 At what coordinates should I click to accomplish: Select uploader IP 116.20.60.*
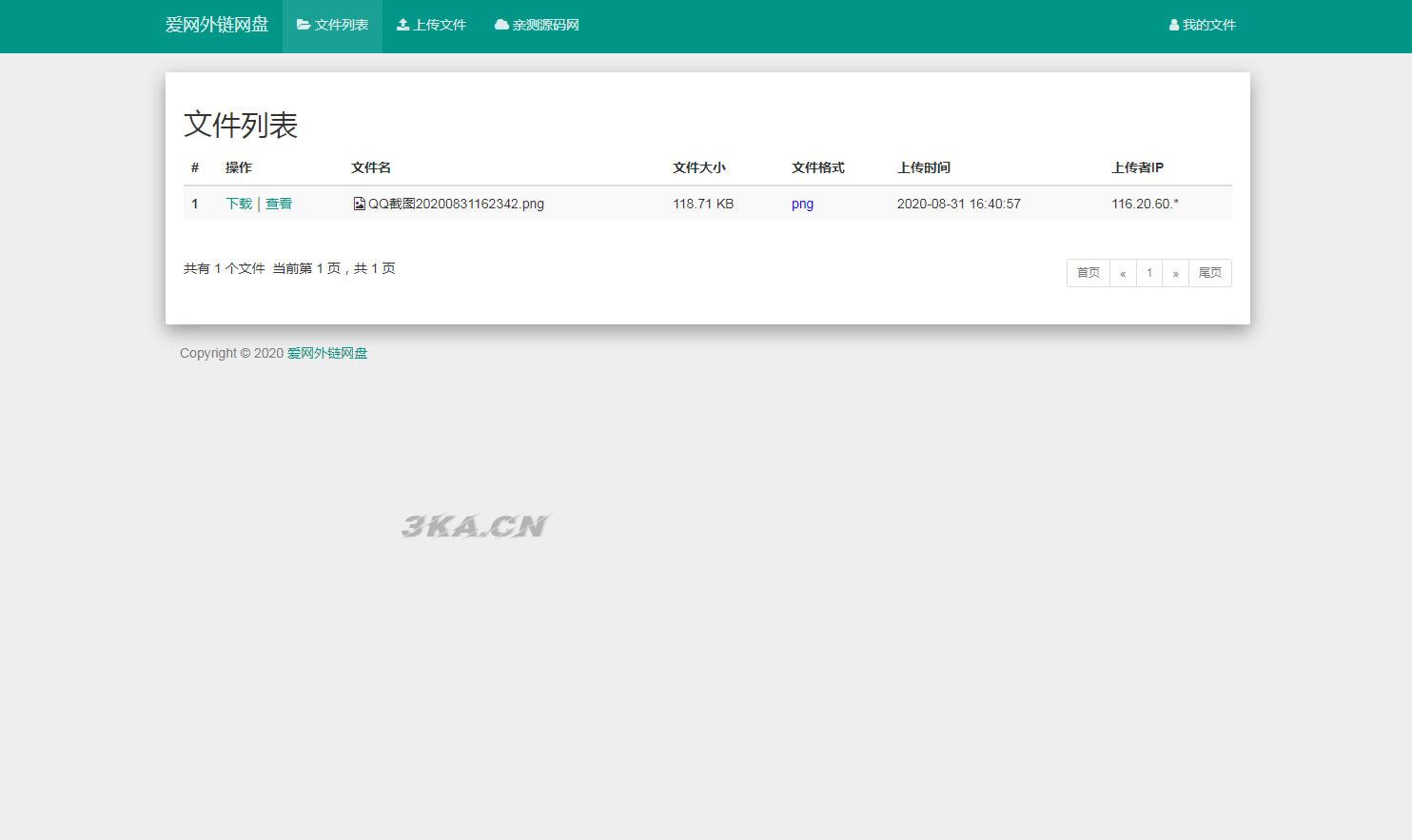tap(1145, 204)
